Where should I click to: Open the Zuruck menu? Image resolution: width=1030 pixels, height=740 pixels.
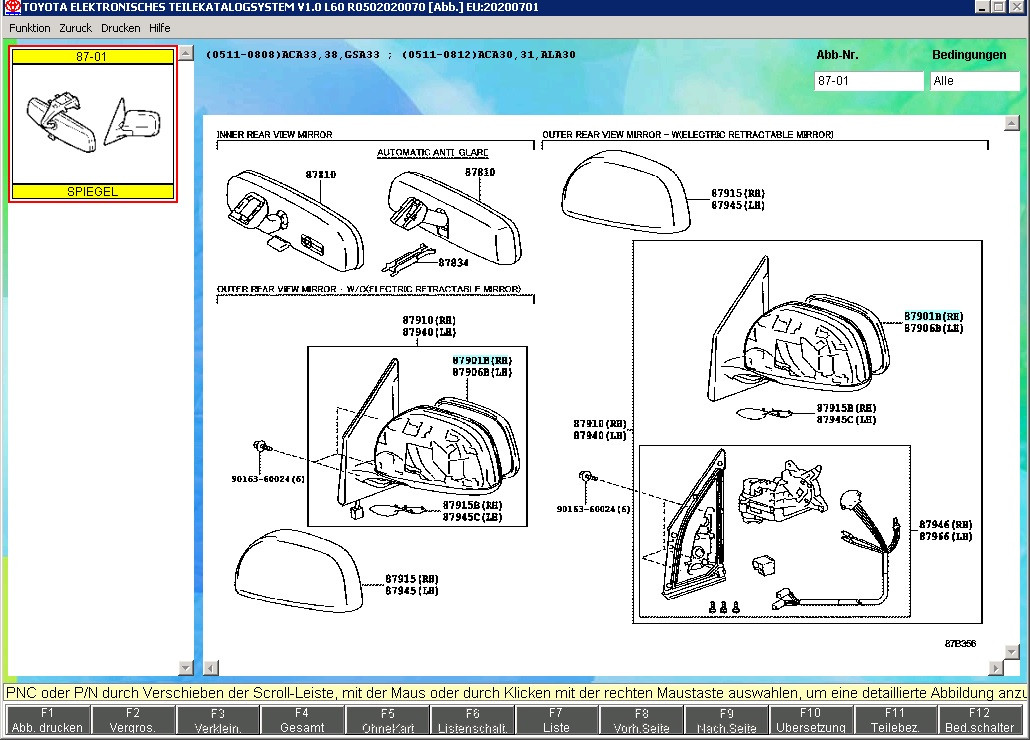tap(76, 28)
